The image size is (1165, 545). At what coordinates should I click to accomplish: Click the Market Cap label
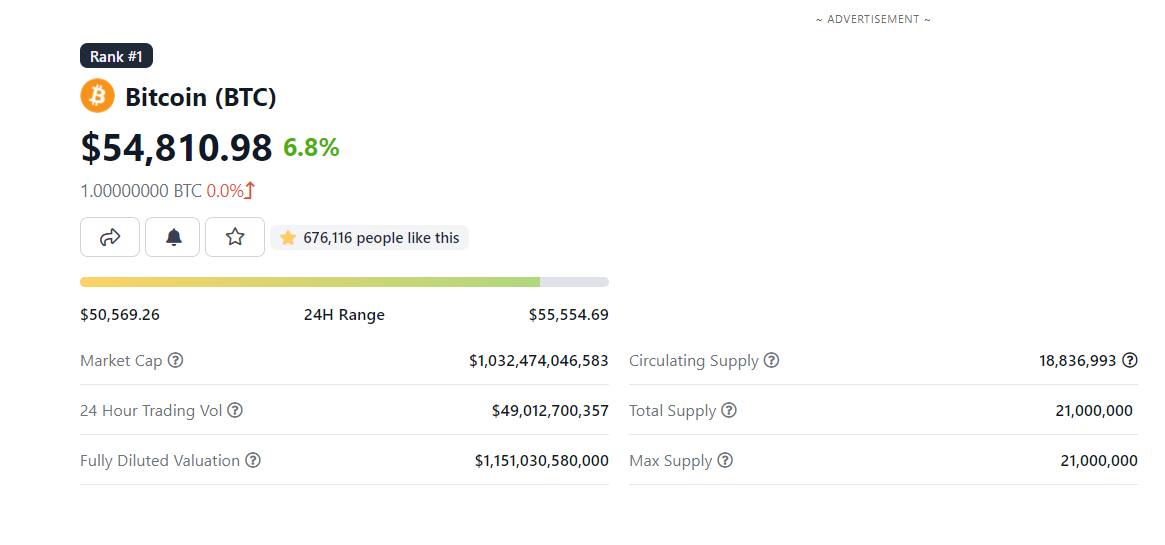click(122, 361)
